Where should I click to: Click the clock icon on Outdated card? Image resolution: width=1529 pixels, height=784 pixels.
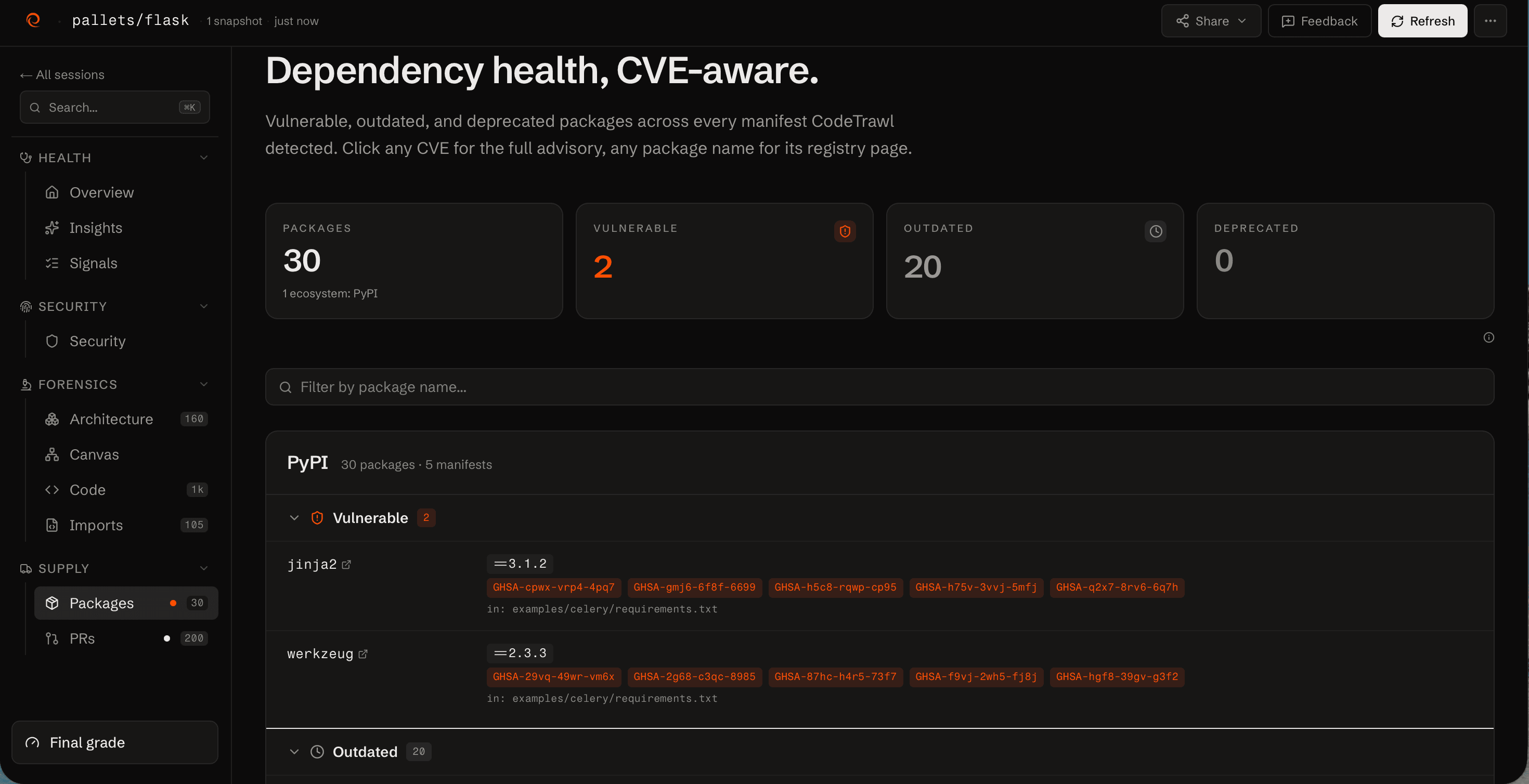click(x=1155, y=231)
